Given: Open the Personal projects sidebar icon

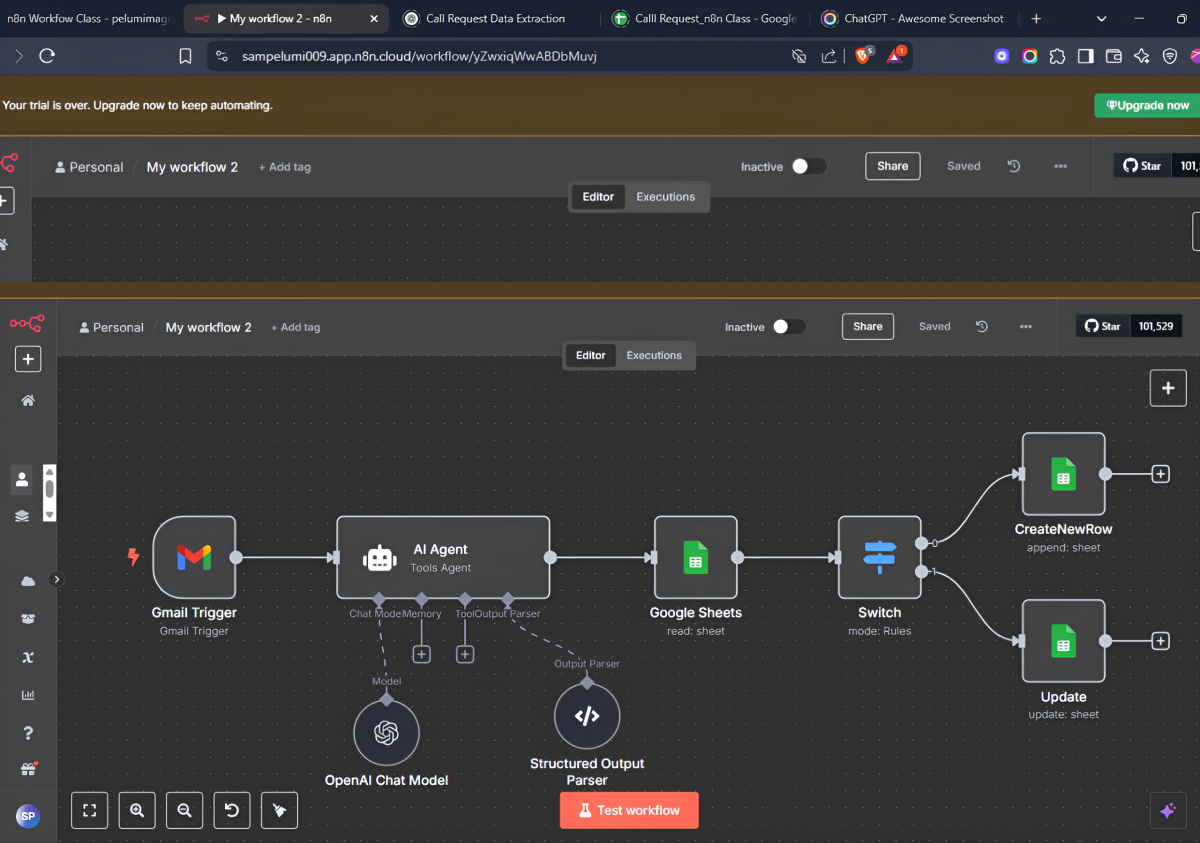Looking at the screenshot, I should (22, 479).
